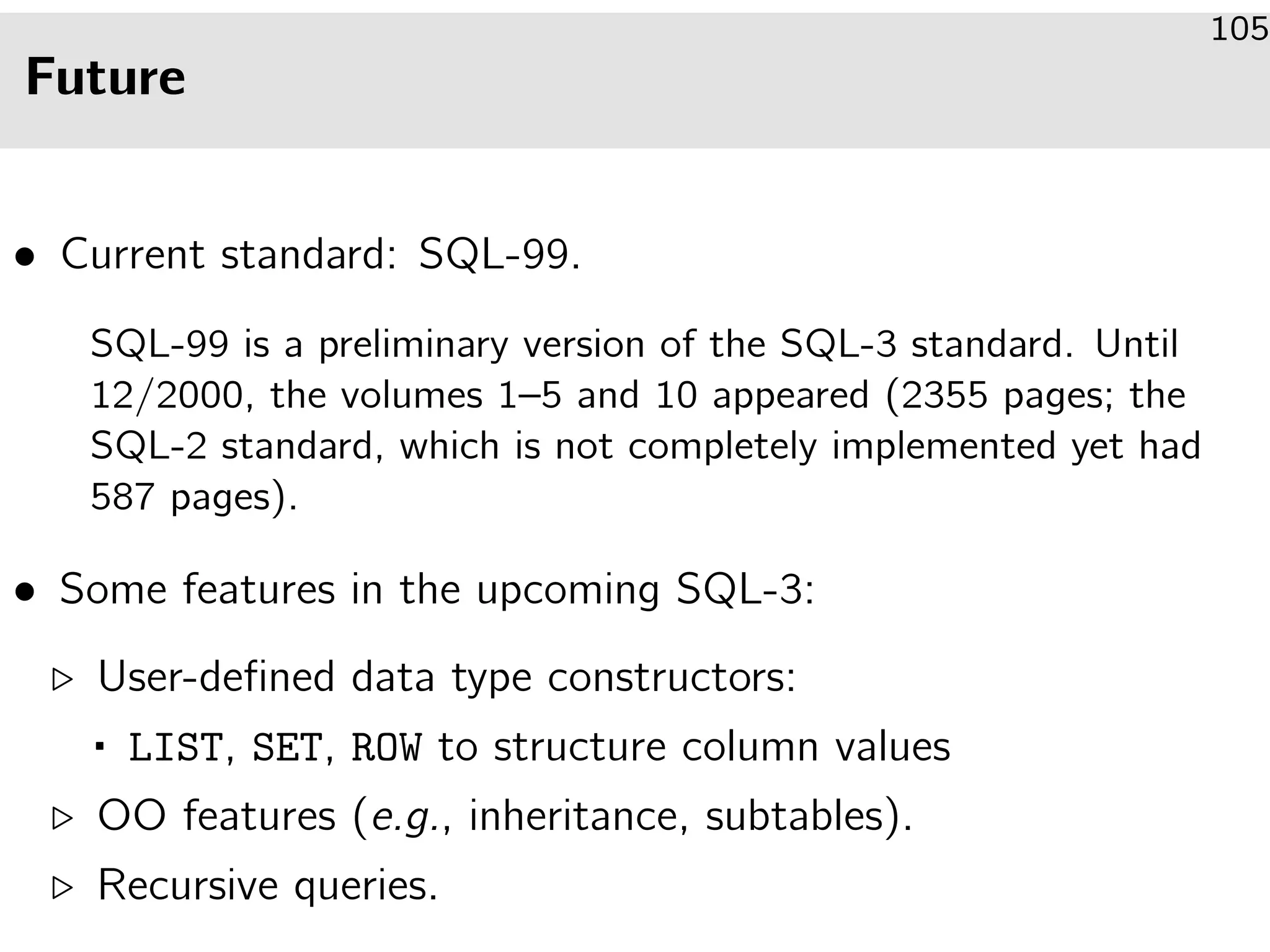Click the round bullet before Current standard
Image resolution: width=1270 pixels, height=952 pixels.
coord(25,258)
